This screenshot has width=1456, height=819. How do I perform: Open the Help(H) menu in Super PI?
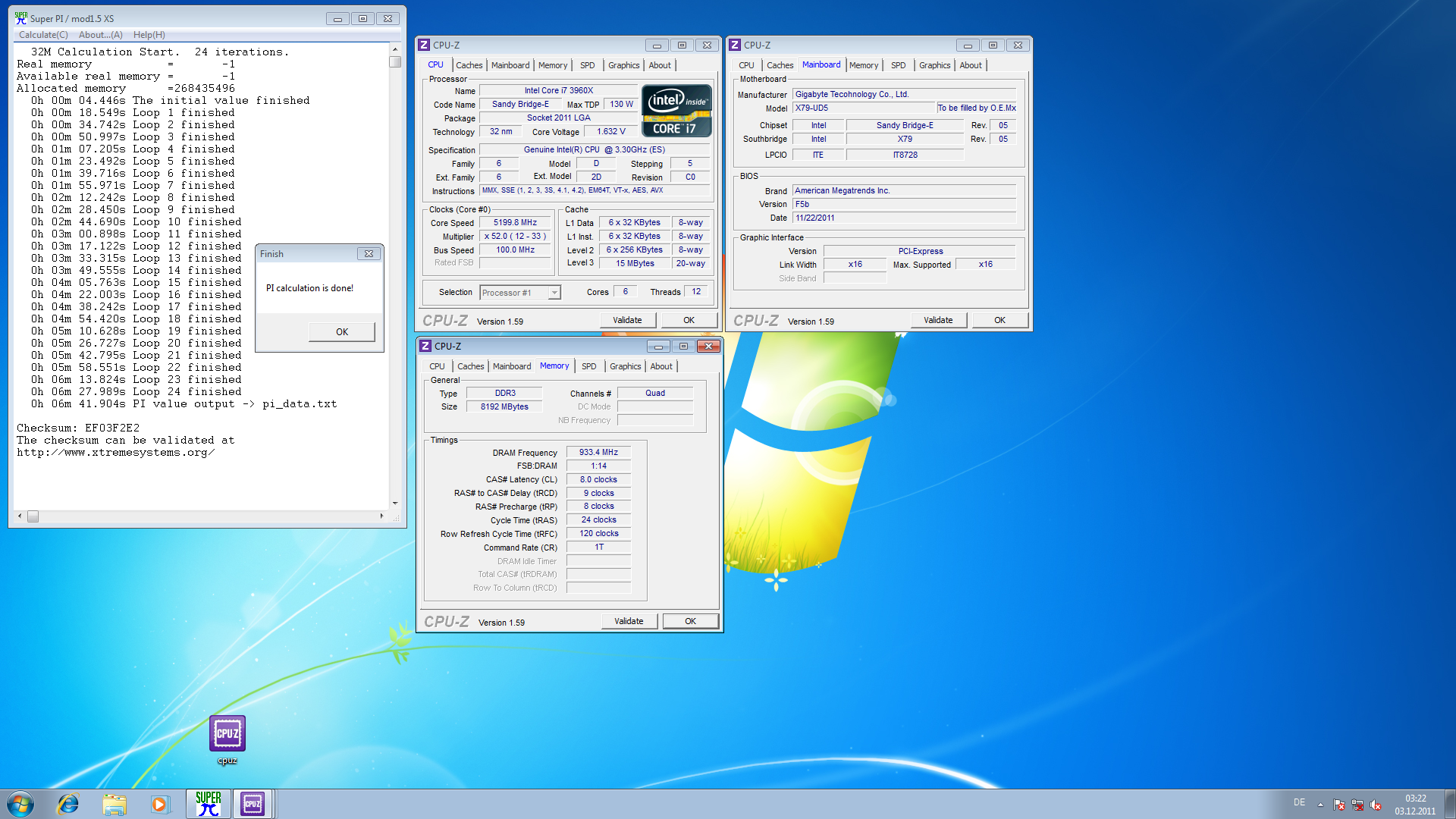coord(149,35)
